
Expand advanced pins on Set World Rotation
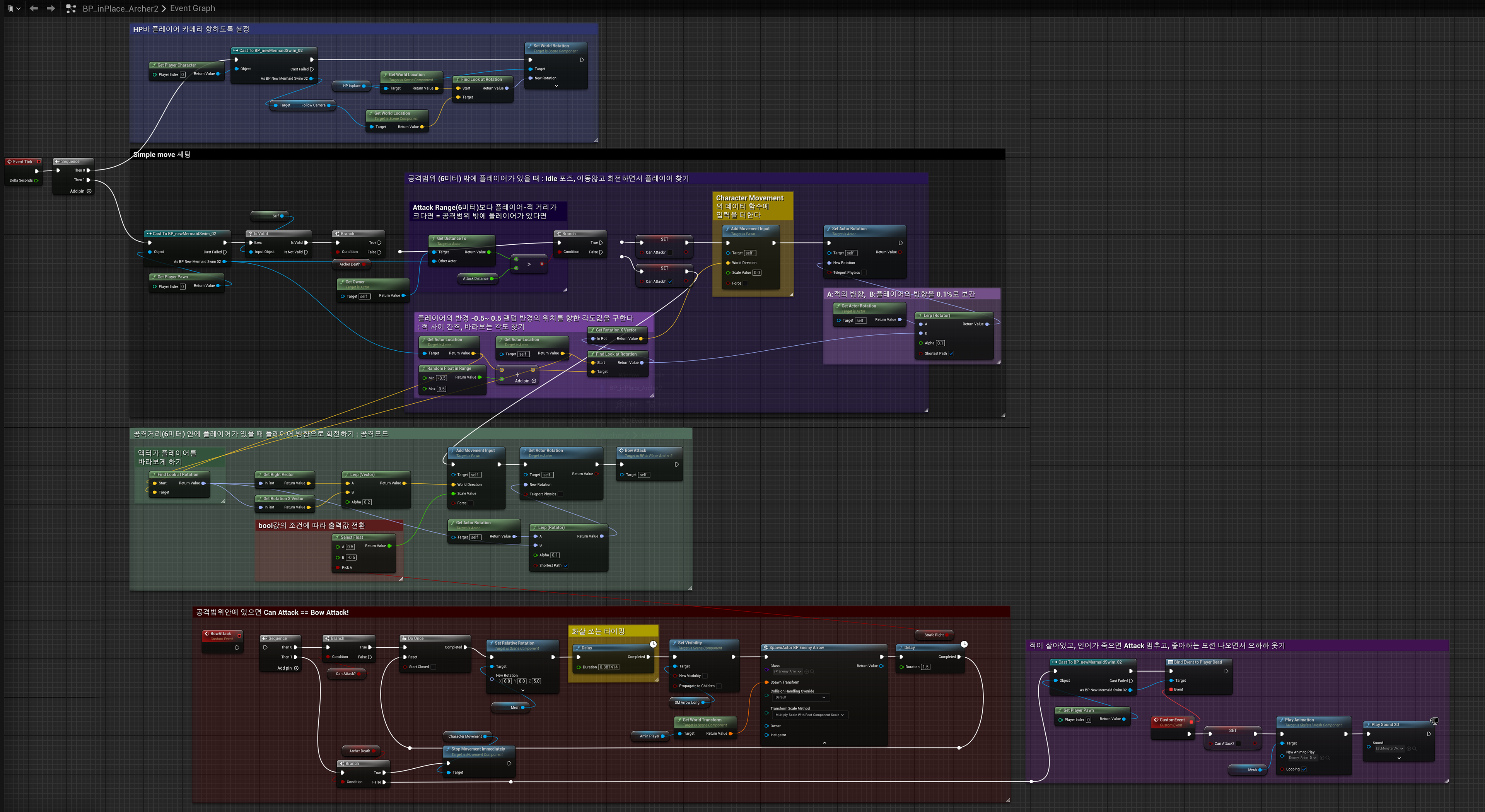click(x=556, y=86)
